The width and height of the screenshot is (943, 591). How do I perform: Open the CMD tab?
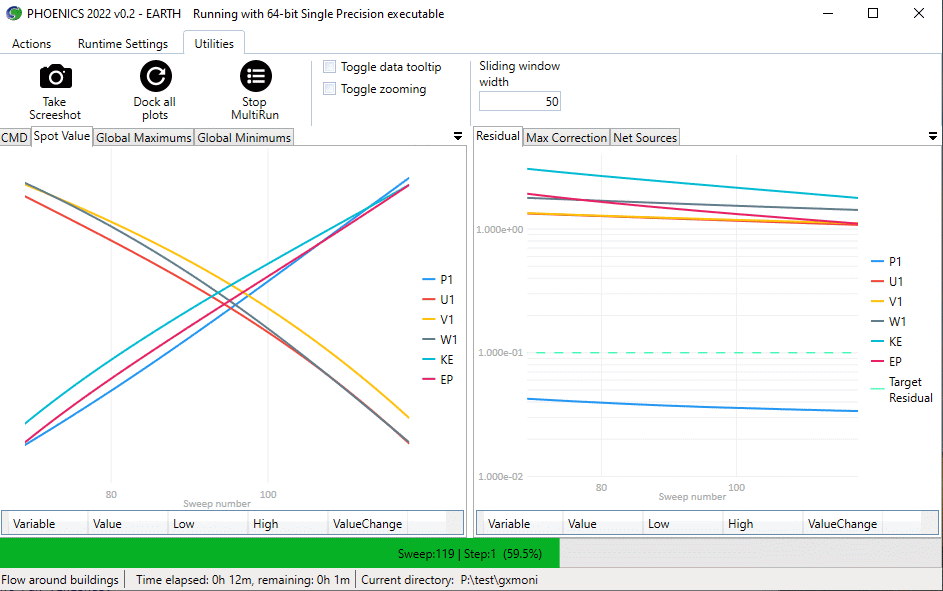15,138
